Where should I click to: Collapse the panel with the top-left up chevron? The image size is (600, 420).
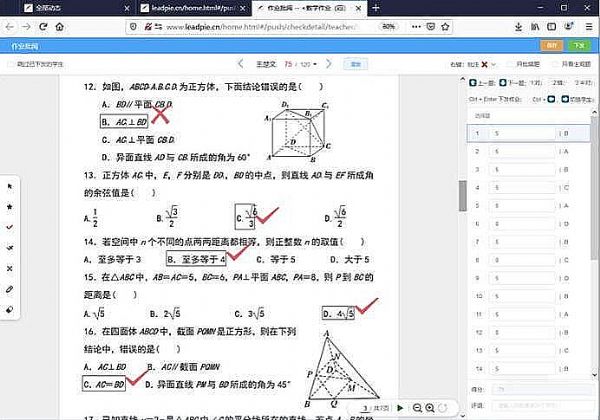tap(463, 80)
